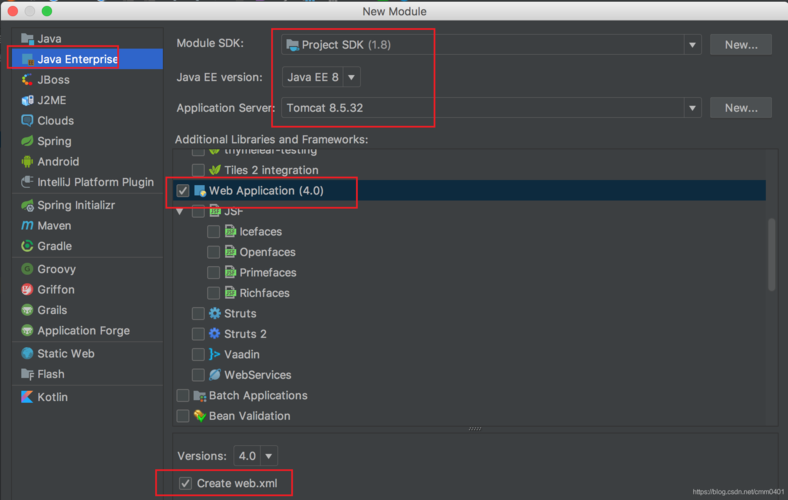Click the Gradle icon in list
This screenshot has height=500, width=788.
pos(28,246)
